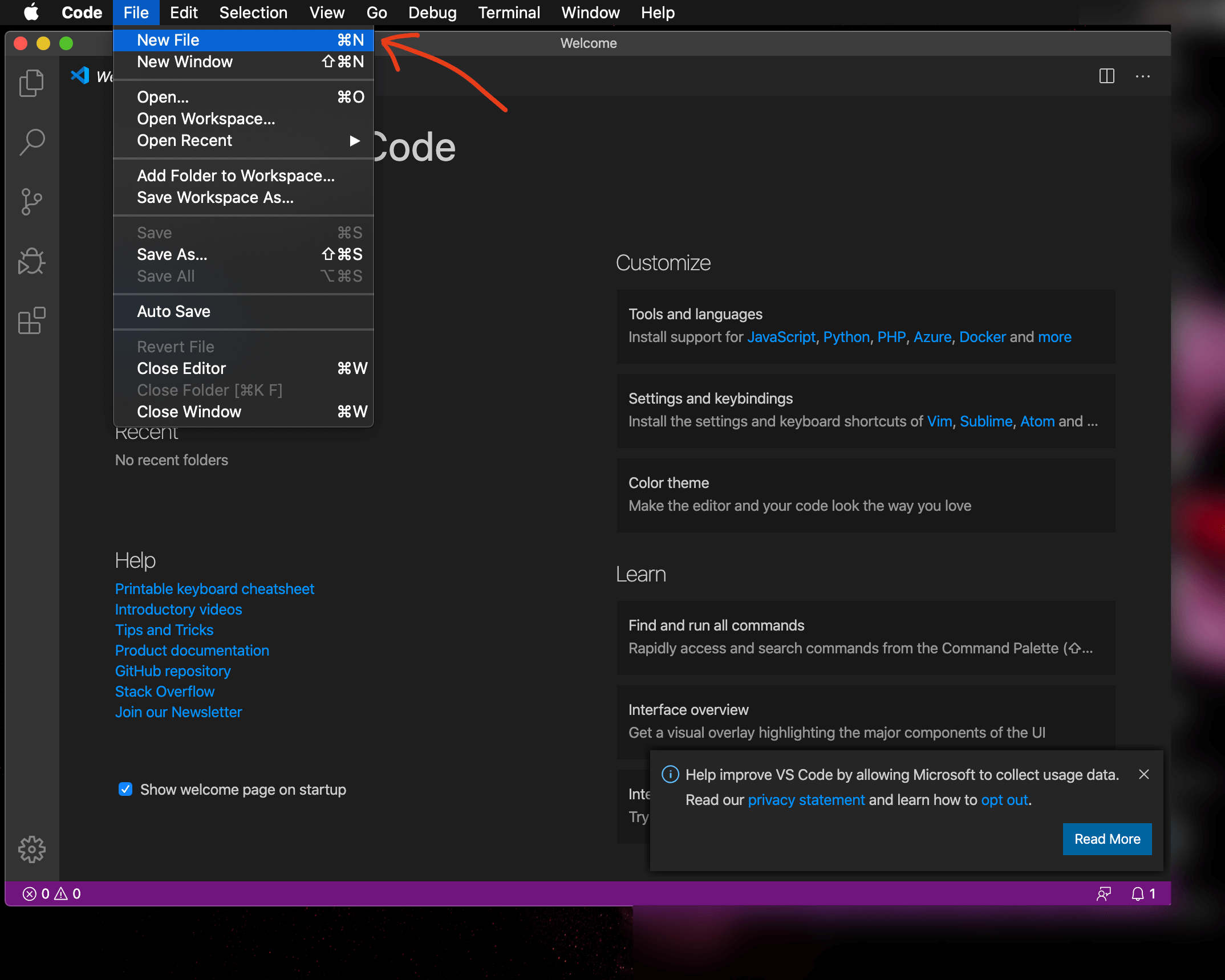Select New File from File menu
Image resolution: width=1225 pixels, height=980 pixels.
click(168, 40)
